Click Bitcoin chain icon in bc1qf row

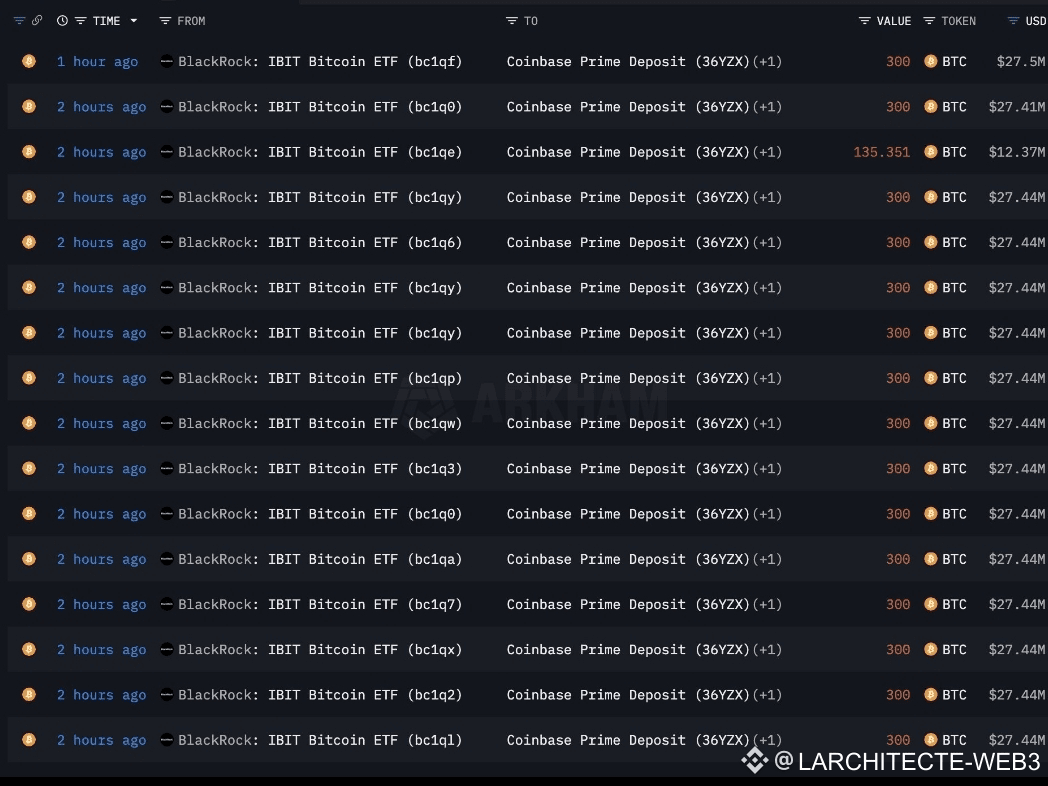pyautogui.click(x=29, y=61)
